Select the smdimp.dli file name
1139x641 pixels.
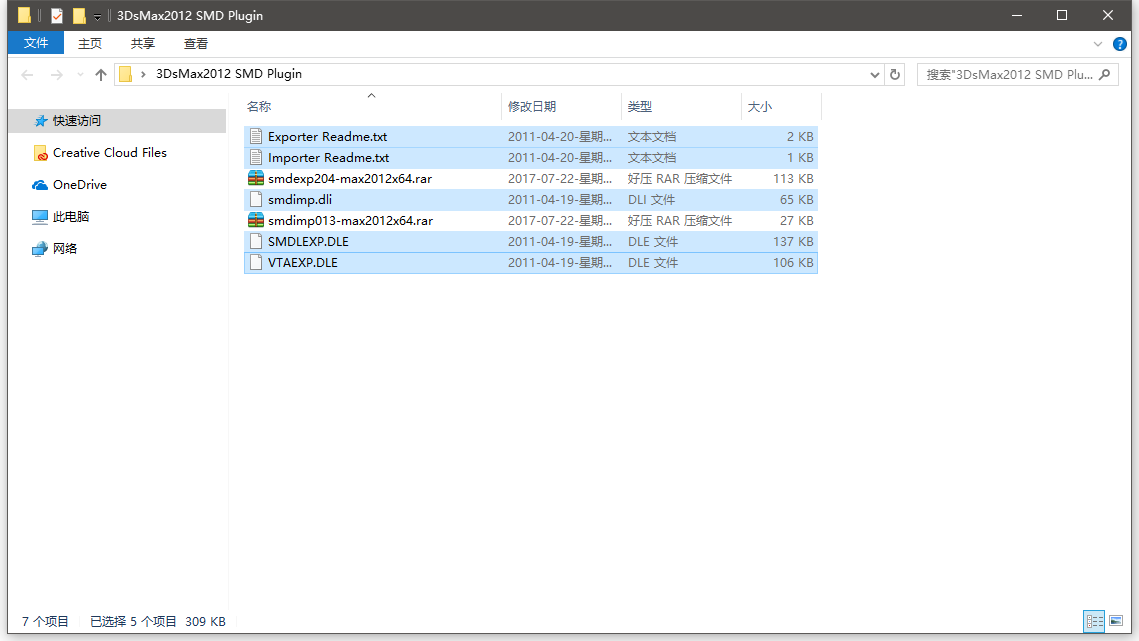click(299, 200)
